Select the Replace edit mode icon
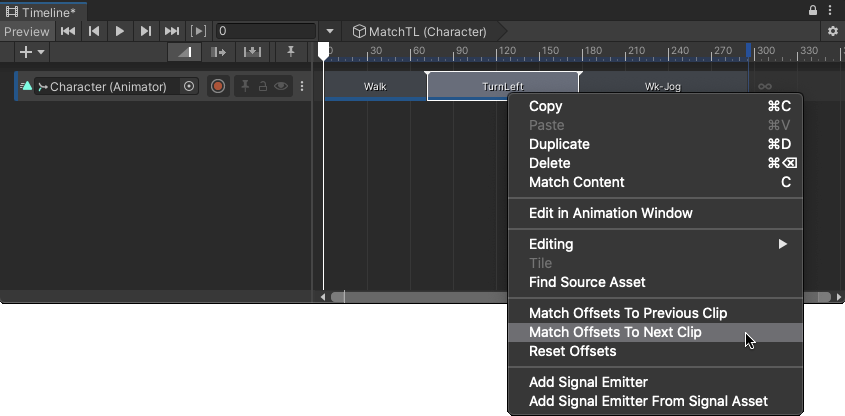Viewport: 845px width, 416px height. pos(253,52)
